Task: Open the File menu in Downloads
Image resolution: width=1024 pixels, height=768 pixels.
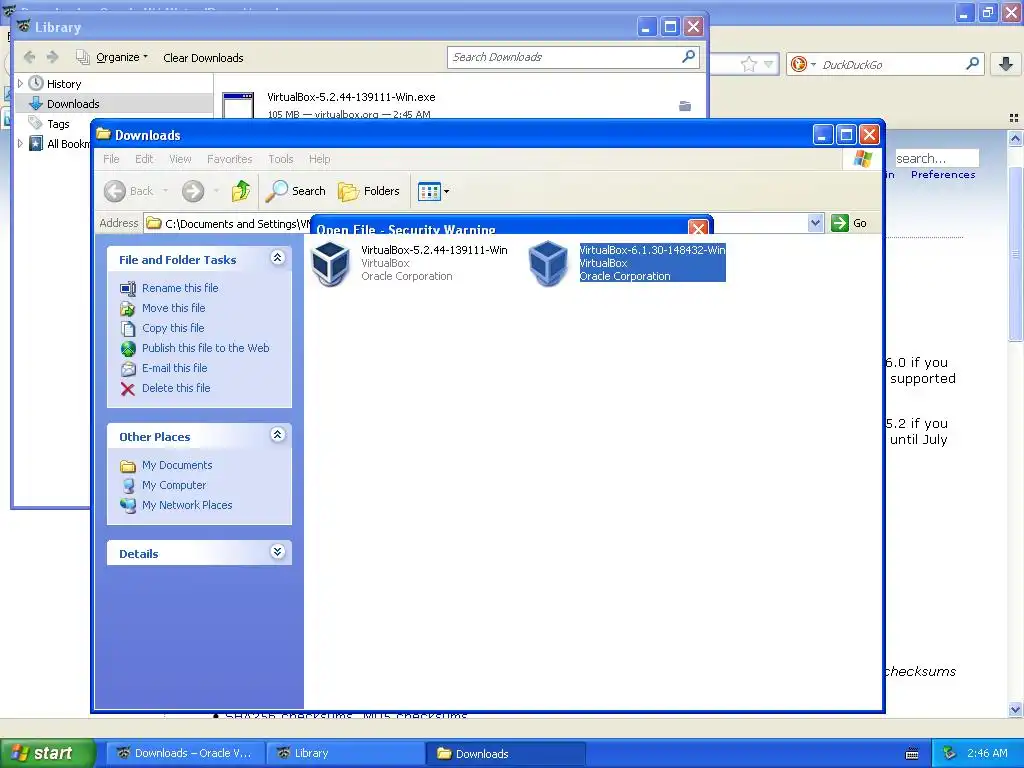Action: (x=111, y=159)
